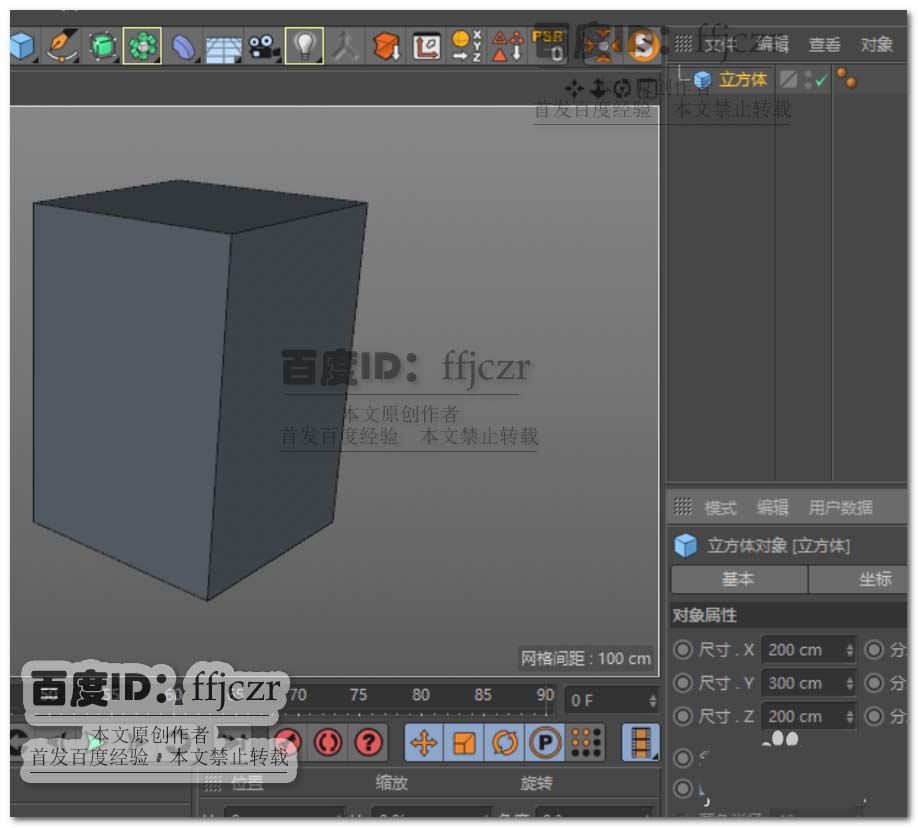Switch to the 坐标 tab
This screenshot has height=828, width=918.
(x=858, y=579)
